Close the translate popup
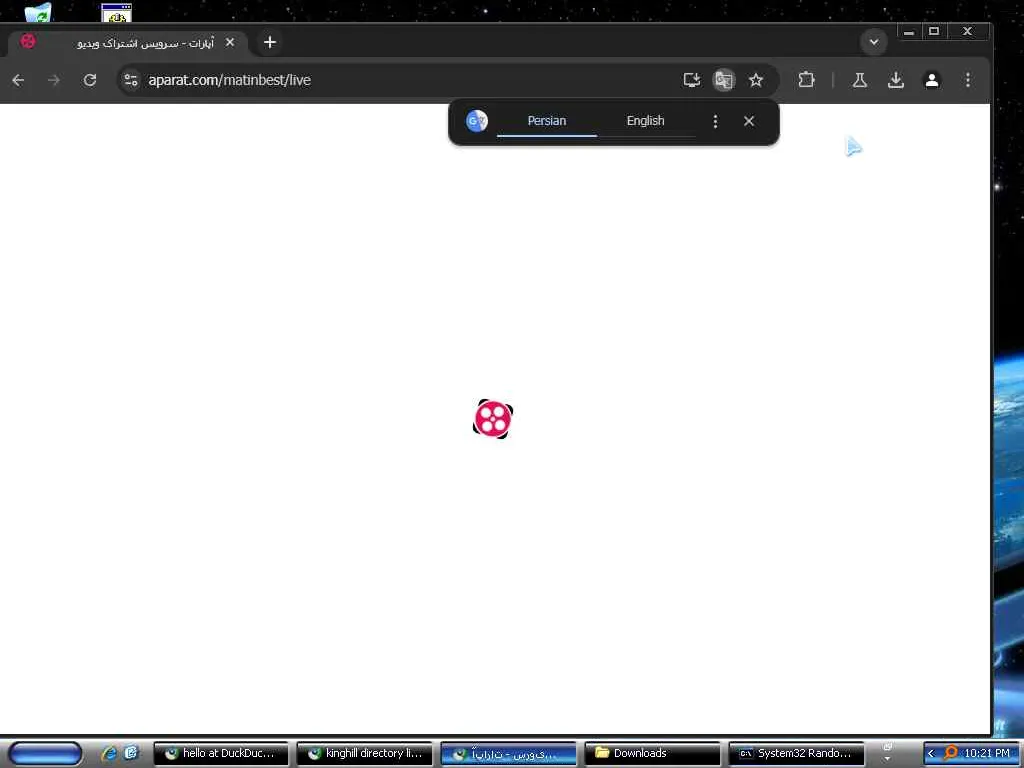1024x768 pixels. point(749,121)
